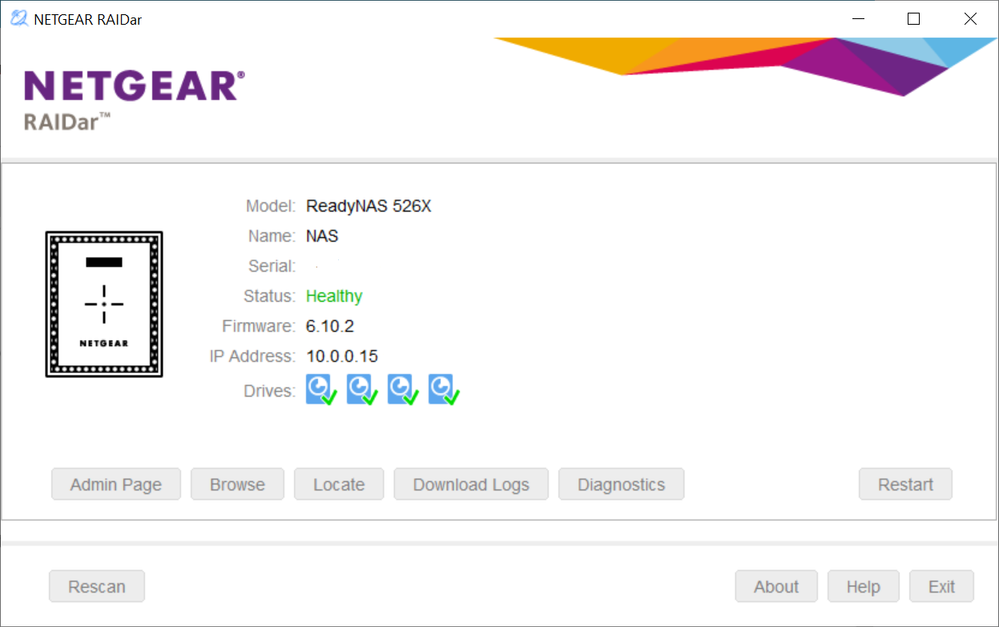This screenshot has width=999, height=627.
Task: Maximize the RAIDar window
Action: pos(913,19)
